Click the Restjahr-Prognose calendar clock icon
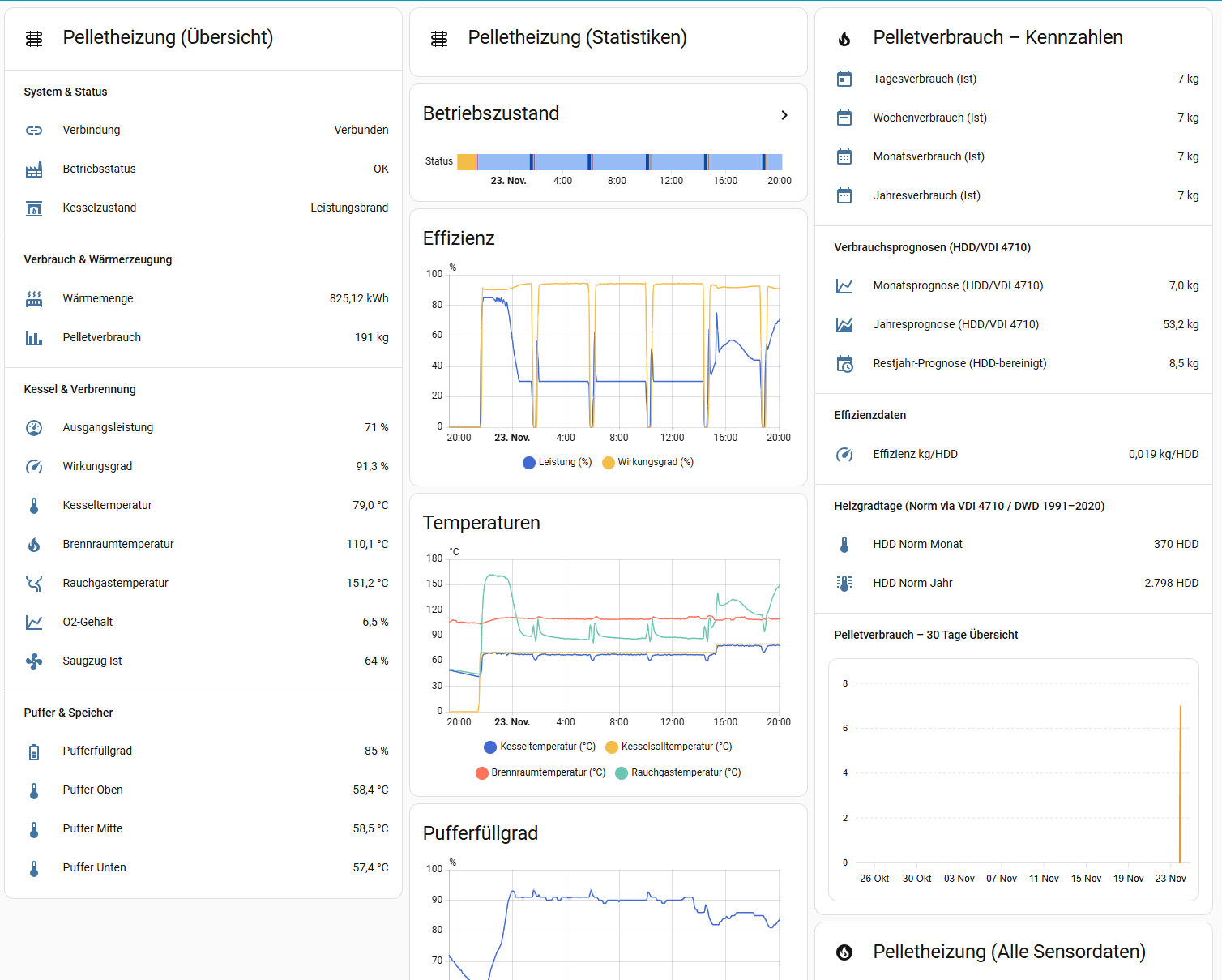Image resolution: width=1222 pixels, height=980 pixels. (x=844, y=364)
